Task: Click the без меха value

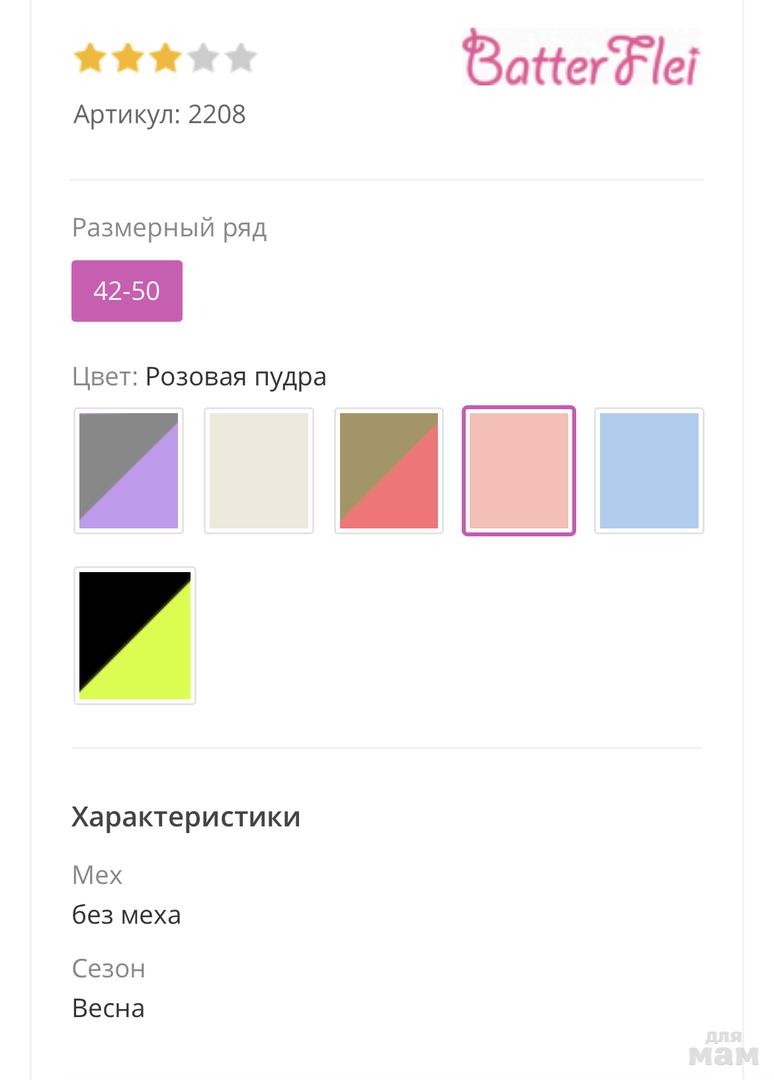Action: [126, 914]
